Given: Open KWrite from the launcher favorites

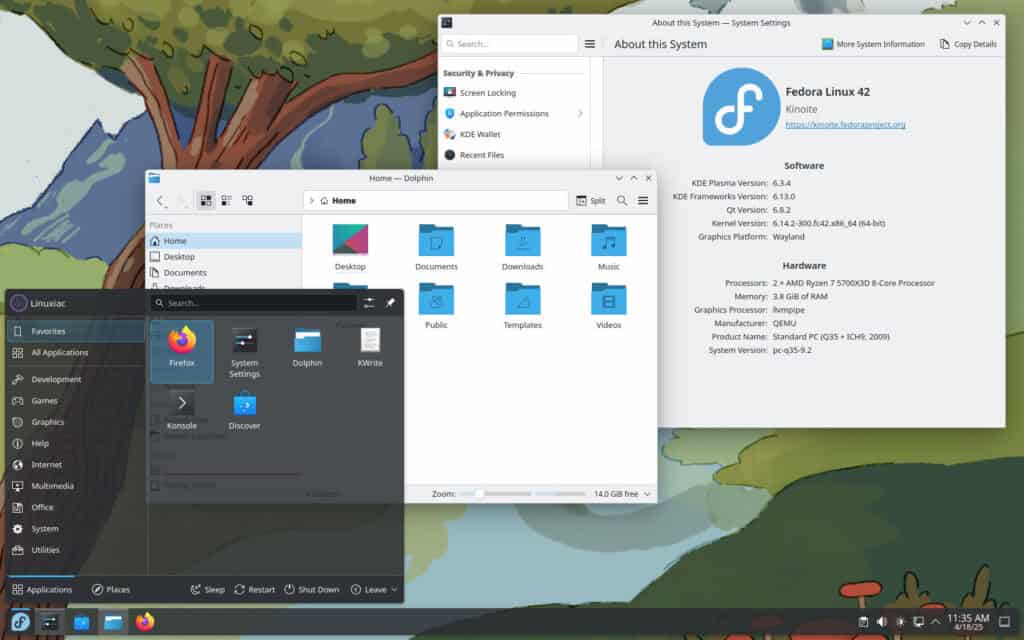Looking at the screenshot, I should click(369, 349).
